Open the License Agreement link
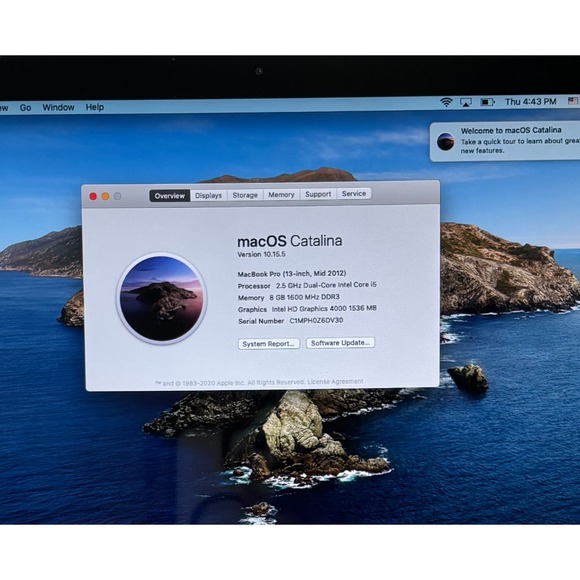Screen dimensions: 580x580 pyautogui.click(x=335, y=381)
